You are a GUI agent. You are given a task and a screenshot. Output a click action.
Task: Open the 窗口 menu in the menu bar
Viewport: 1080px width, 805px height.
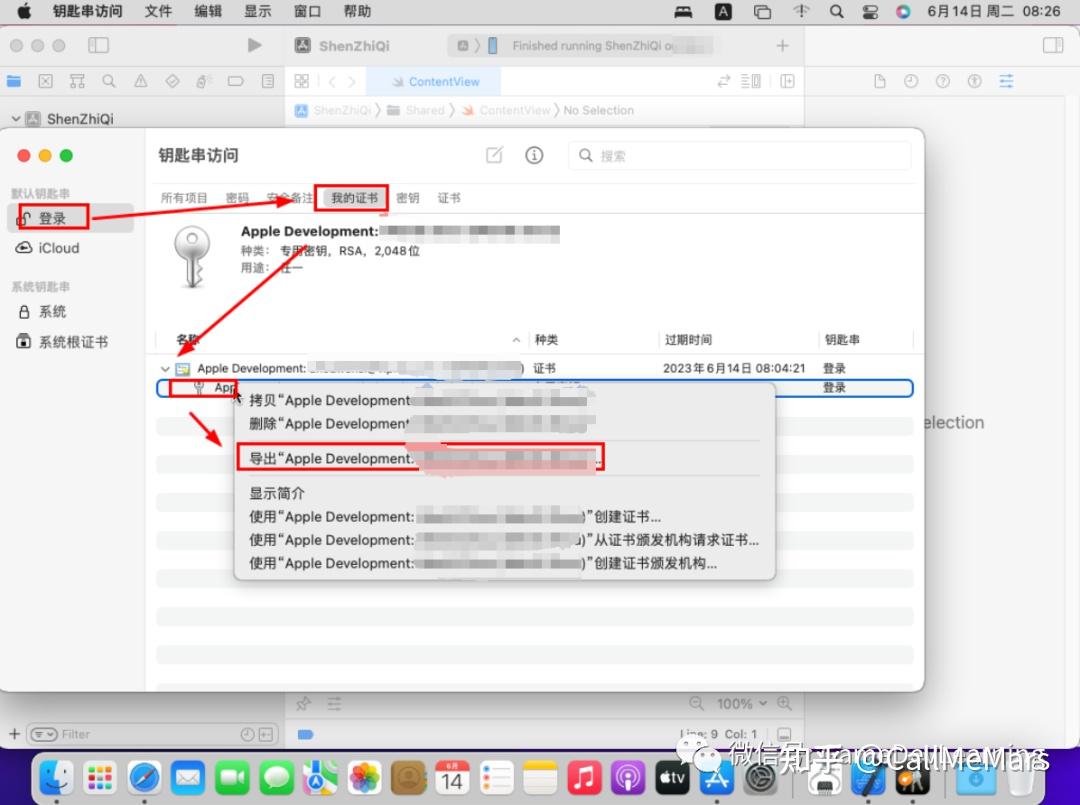point(307,11)
